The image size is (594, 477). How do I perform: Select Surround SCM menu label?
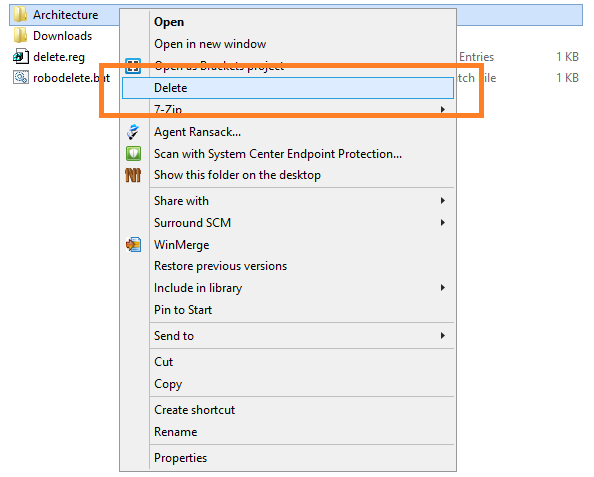pos(192,223)
